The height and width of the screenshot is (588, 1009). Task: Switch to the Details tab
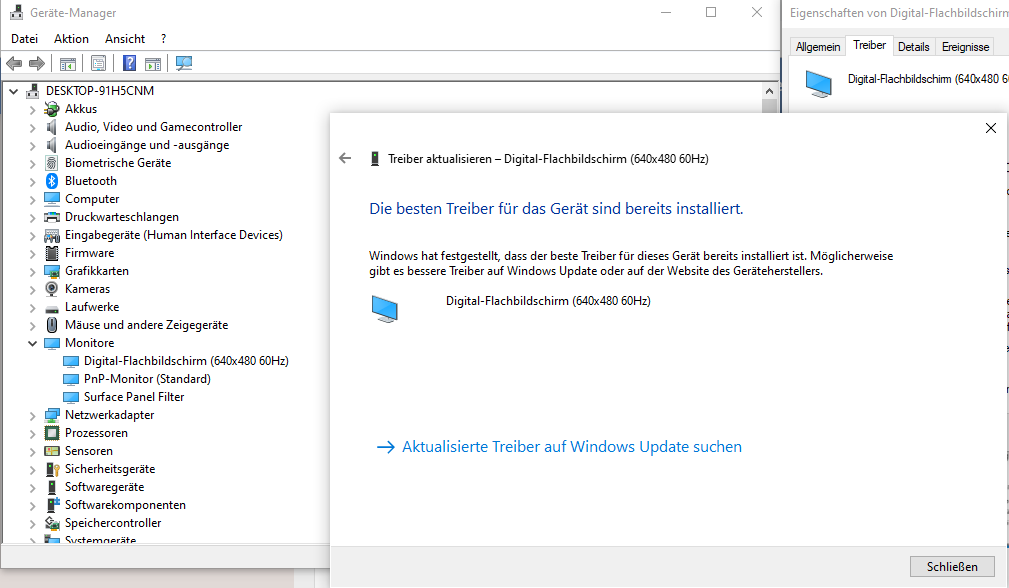[x=914, y=47]
